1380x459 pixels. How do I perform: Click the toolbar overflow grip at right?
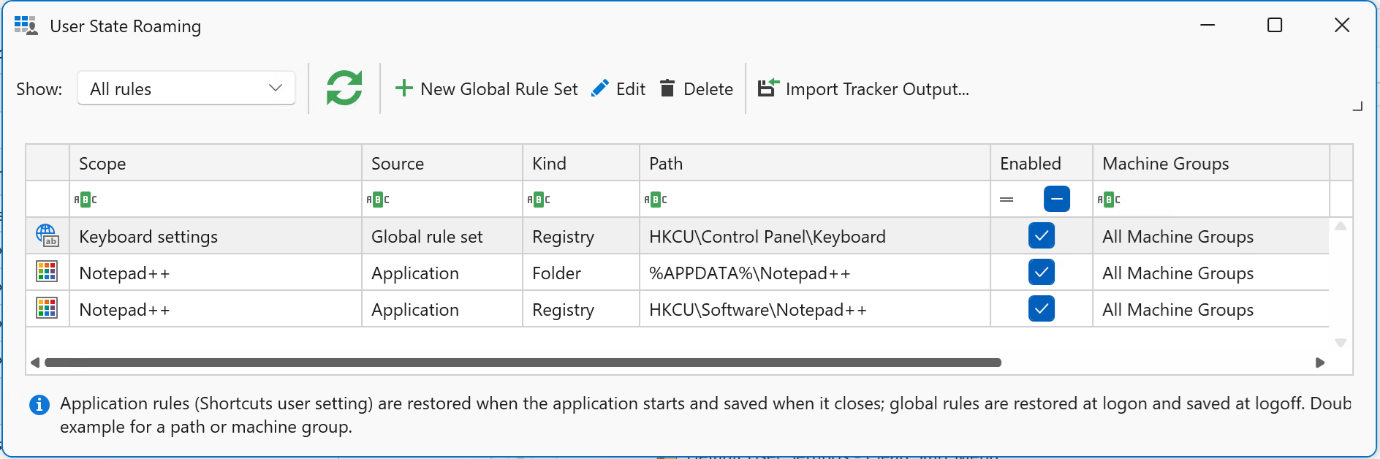pos(1357,105)
